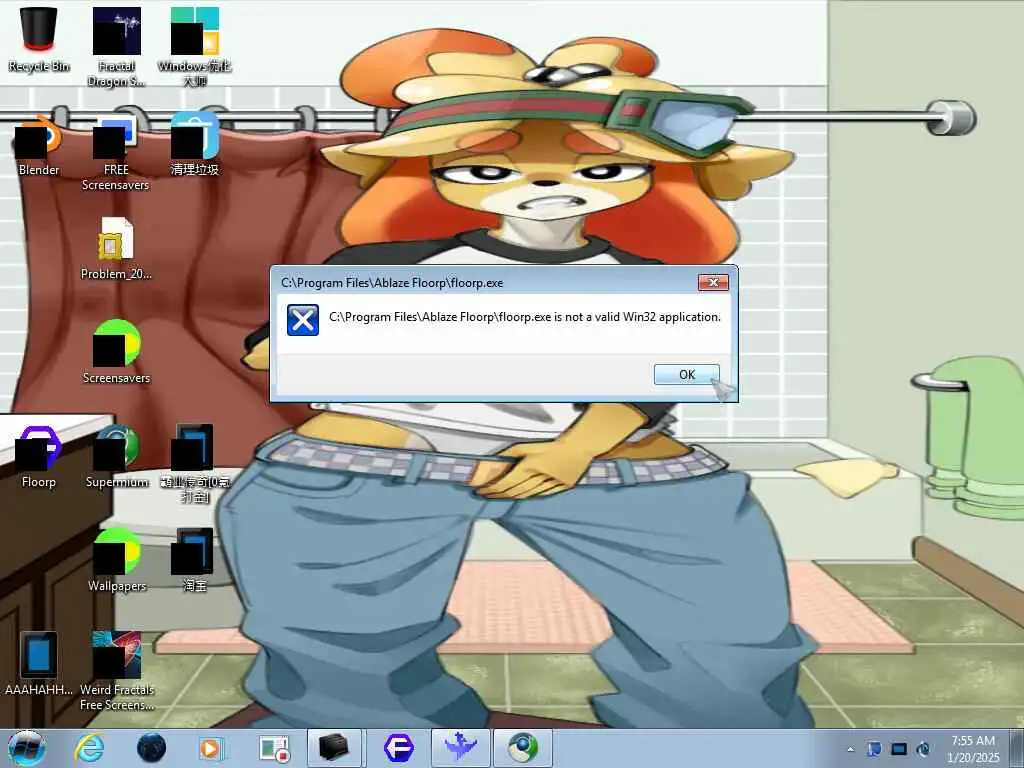Viewport: 1024px width, 768px height.
Task: Select the 霸业传奇 desktop shortcut
Action: coord(195,464)
